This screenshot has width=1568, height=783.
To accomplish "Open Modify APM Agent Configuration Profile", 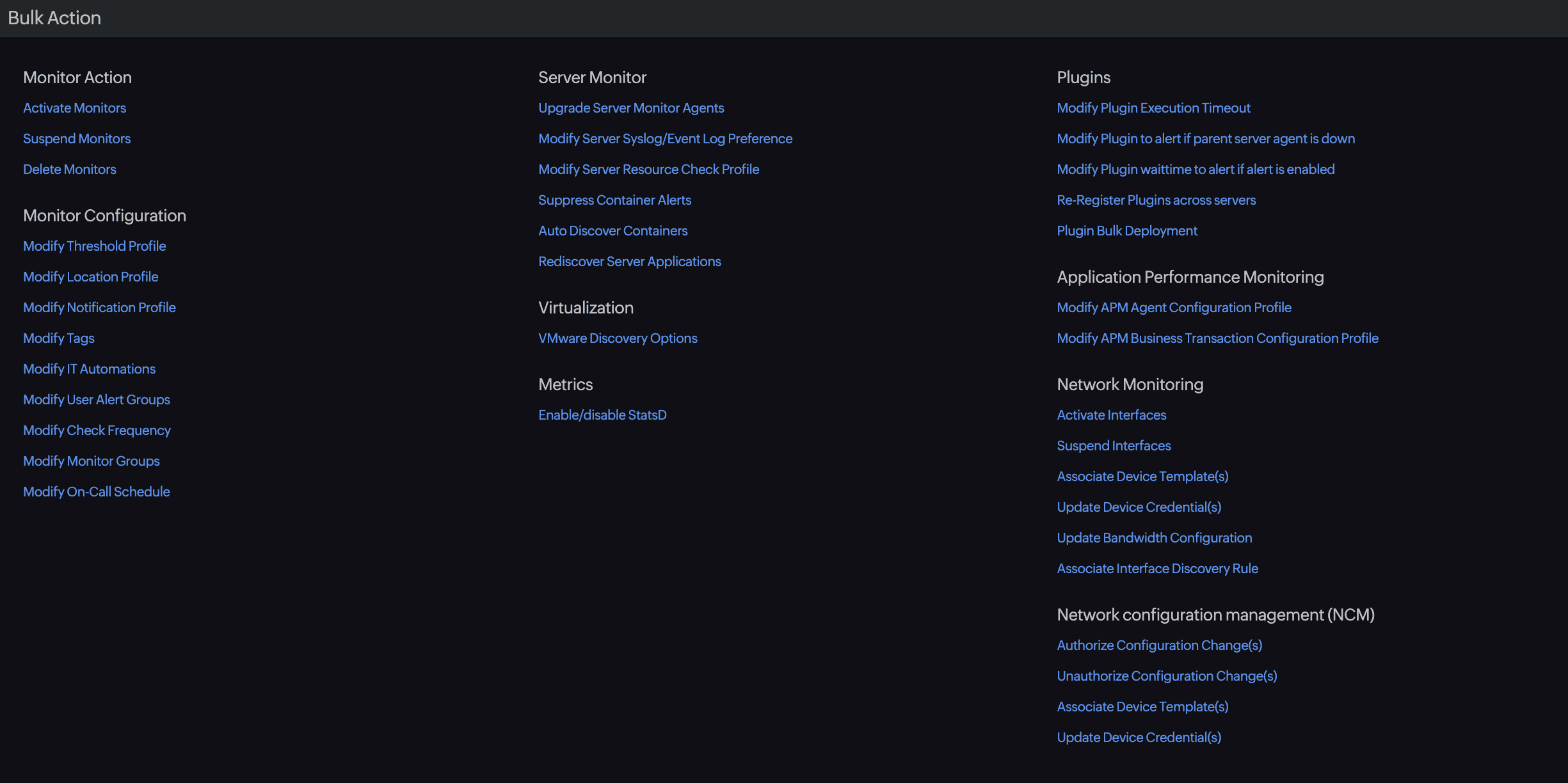I will point(1174,308).
